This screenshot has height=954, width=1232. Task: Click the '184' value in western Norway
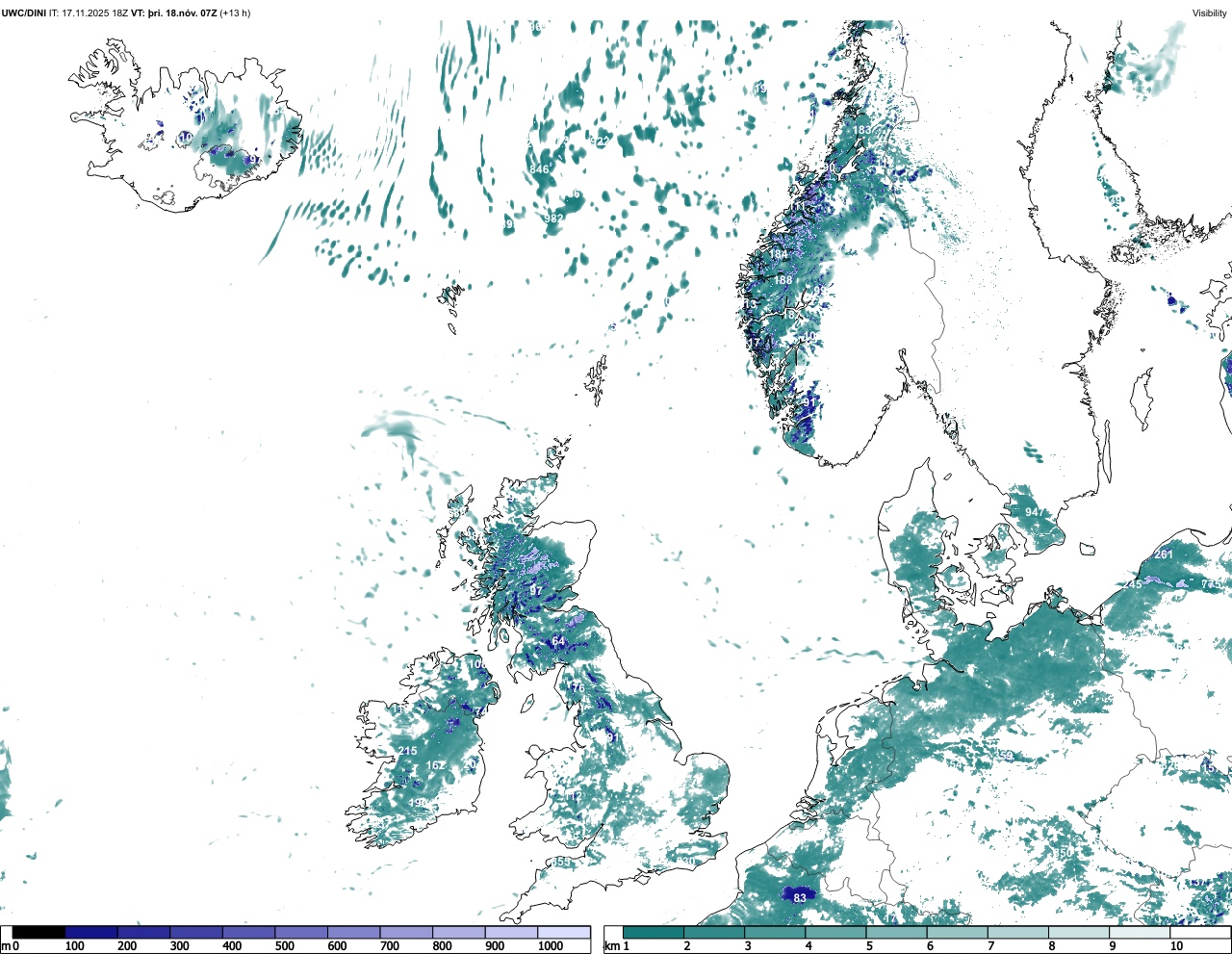pos(778,255)
